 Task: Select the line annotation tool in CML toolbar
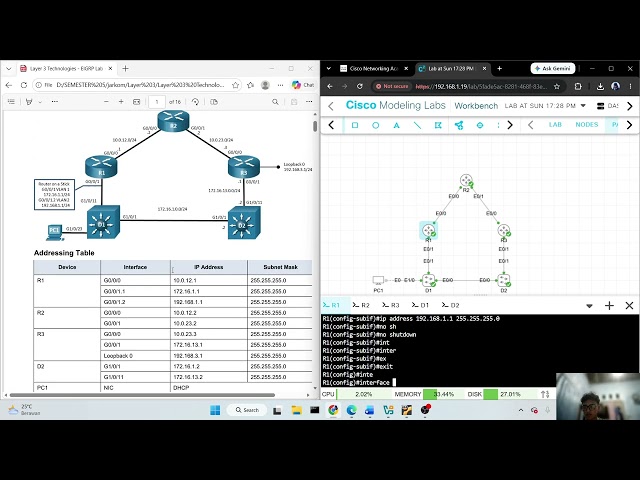[x=417, y=125]
